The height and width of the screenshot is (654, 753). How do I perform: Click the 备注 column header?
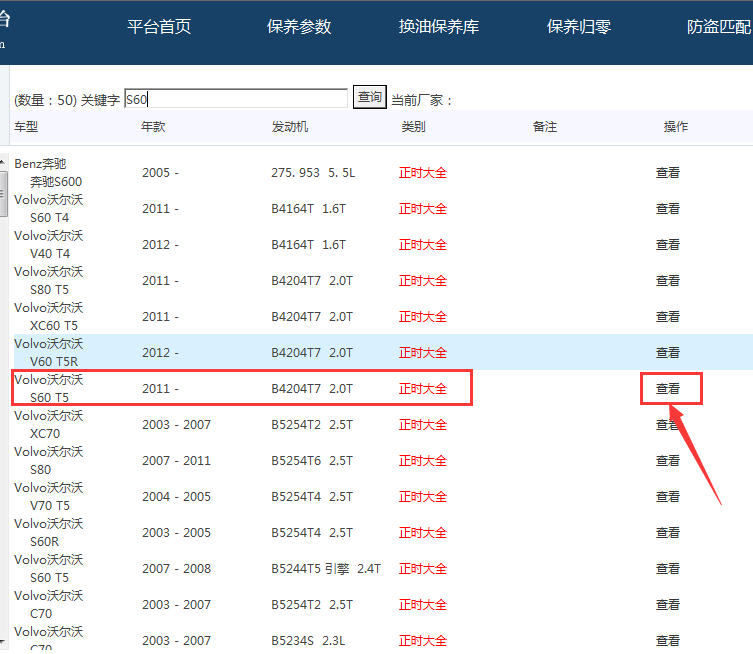click(545, 127)
